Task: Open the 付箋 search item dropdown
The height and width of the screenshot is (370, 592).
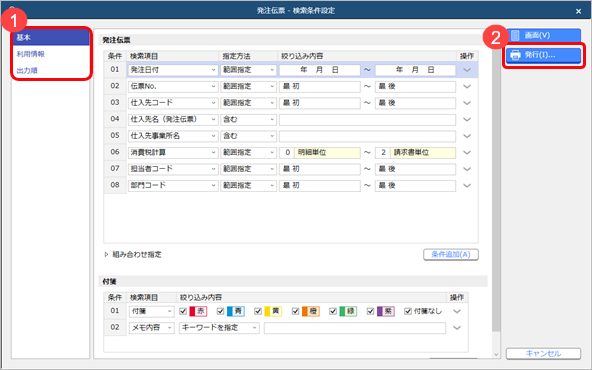Action: (x=151, y=311)
